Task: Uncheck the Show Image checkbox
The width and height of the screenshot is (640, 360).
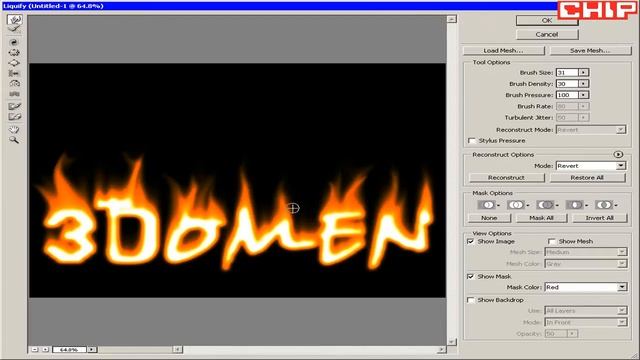Action: coord(471,242)
